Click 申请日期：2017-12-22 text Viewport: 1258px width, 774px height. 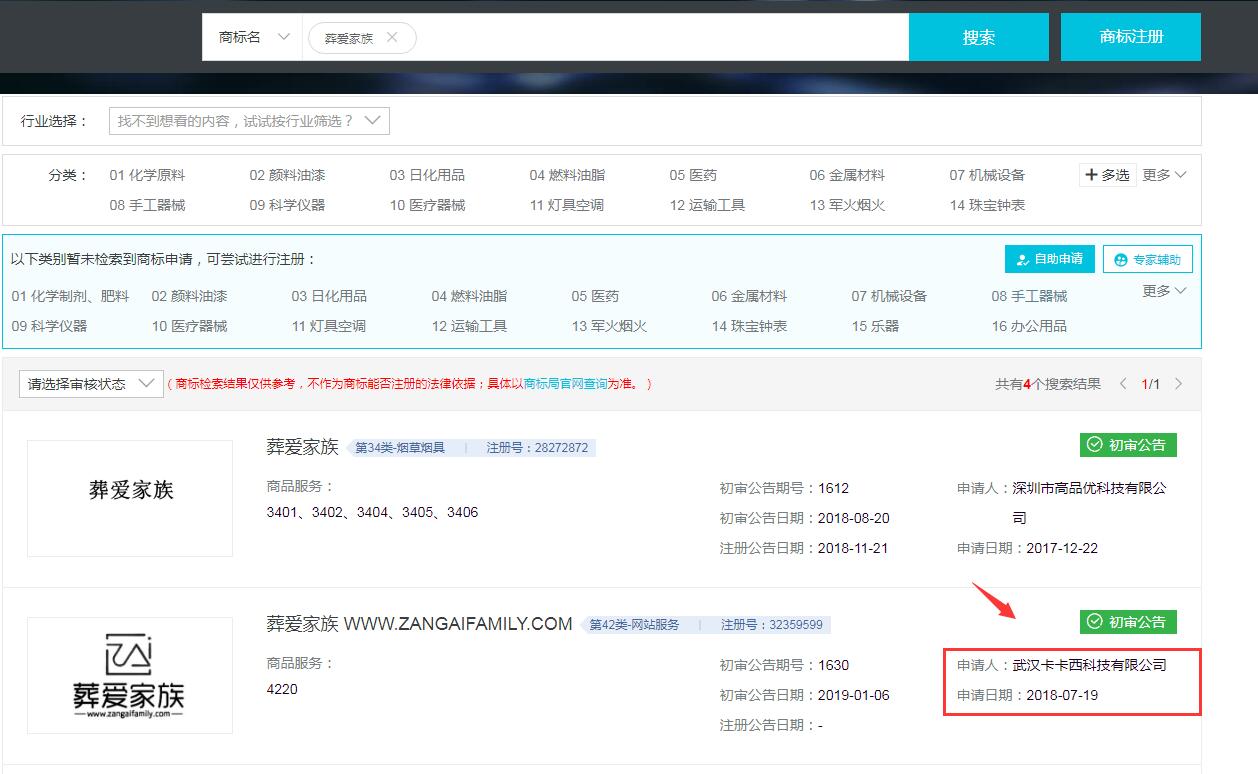pyautogui.click(x=1027, y=548)
